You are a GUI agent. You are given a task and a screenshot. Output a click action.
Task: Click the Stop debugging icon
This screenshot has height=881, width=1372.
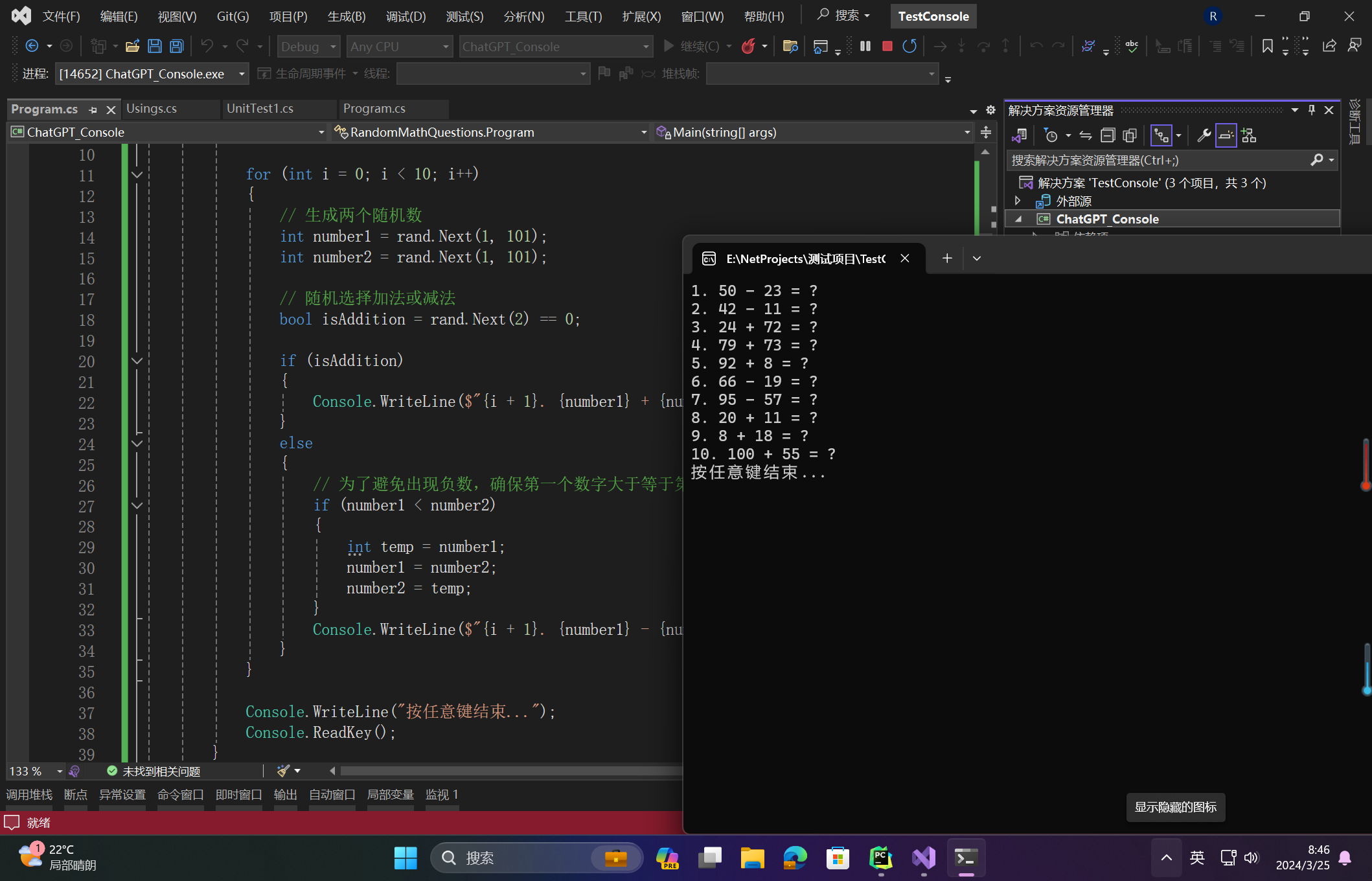point(886,47)
